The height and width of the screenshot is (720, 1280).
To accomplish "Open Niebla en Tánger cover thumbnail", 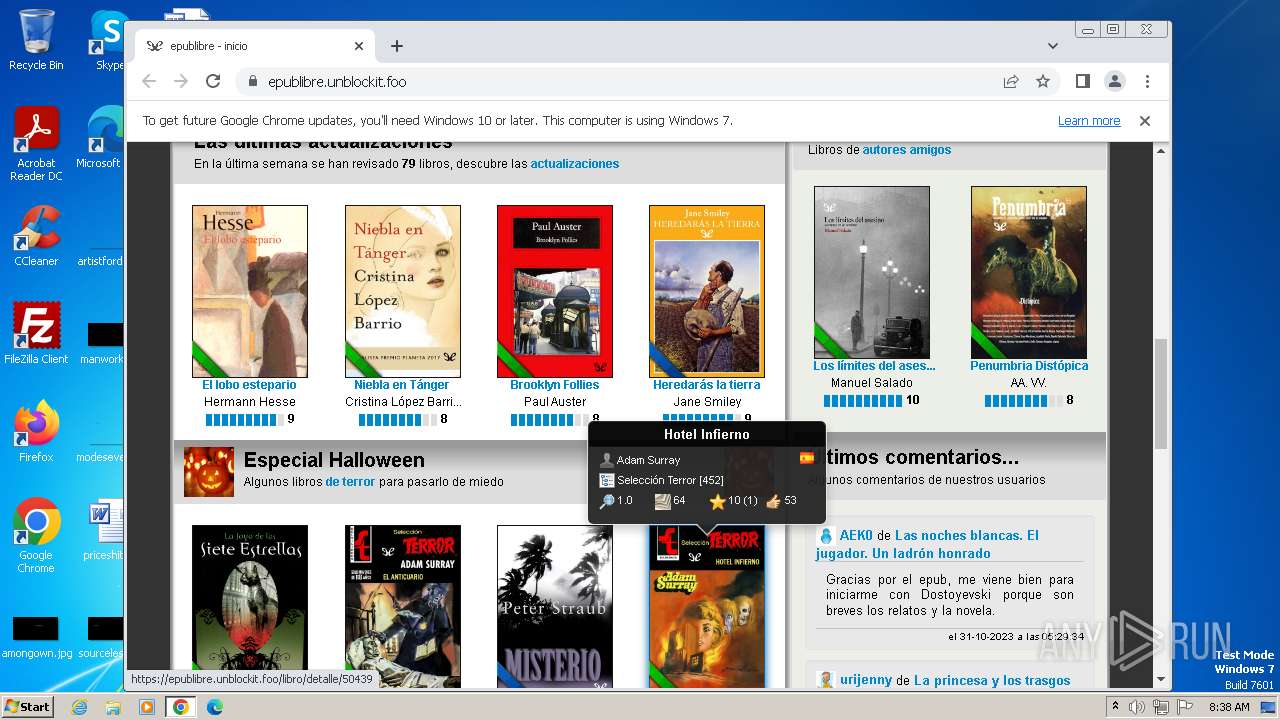I will [403, 291].
